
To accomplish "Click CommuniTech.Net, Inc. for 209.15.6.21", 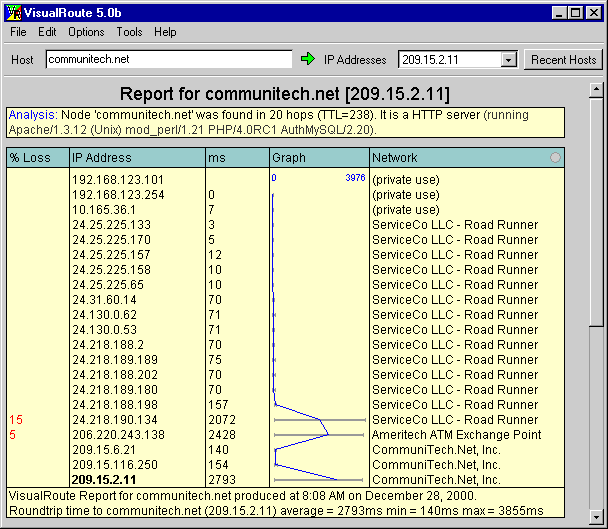I will (436, 450).
